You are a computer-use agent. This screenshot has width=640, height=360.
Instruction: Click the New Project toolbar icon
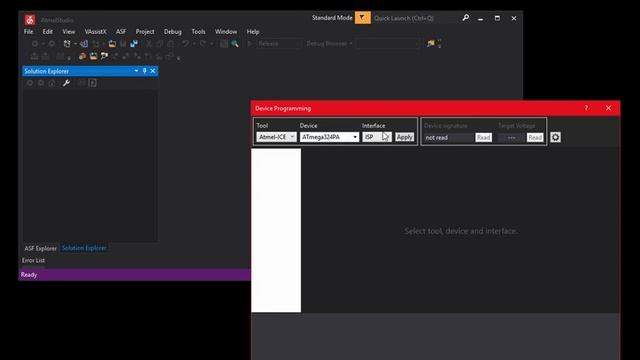(x=67, y=44)
